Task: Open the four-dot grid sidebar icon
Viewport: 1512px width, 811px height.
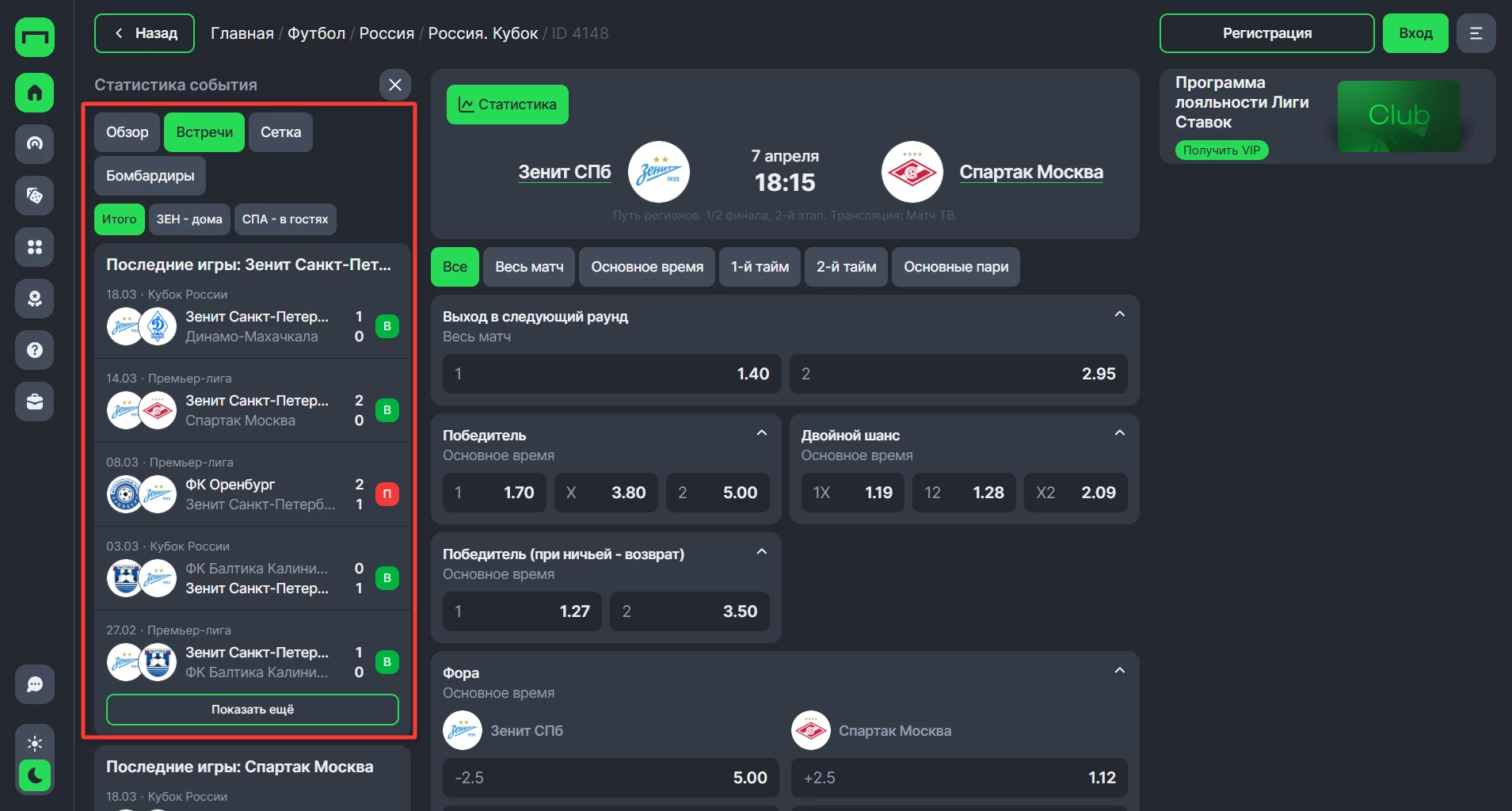Action: [x=35, y=247]
